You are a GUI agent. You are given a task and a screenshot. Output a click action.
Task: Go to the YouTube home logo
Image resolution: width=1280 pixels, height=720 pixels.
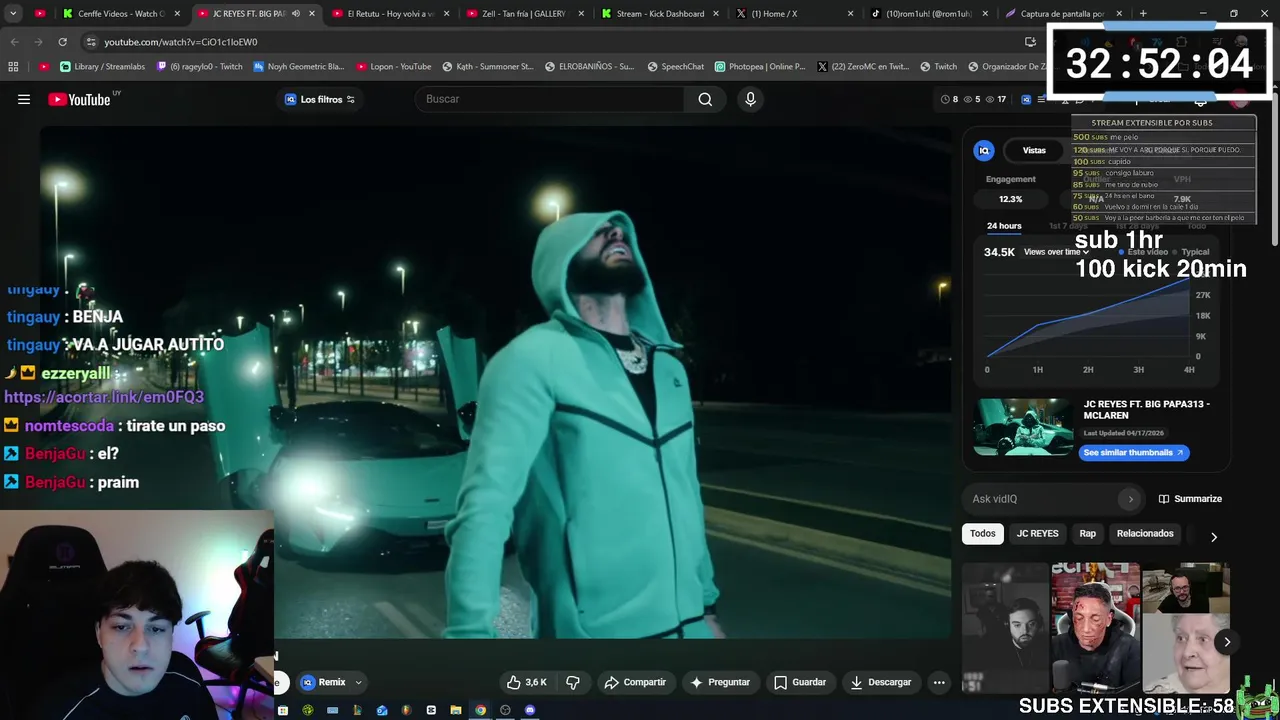pos(79,99)
